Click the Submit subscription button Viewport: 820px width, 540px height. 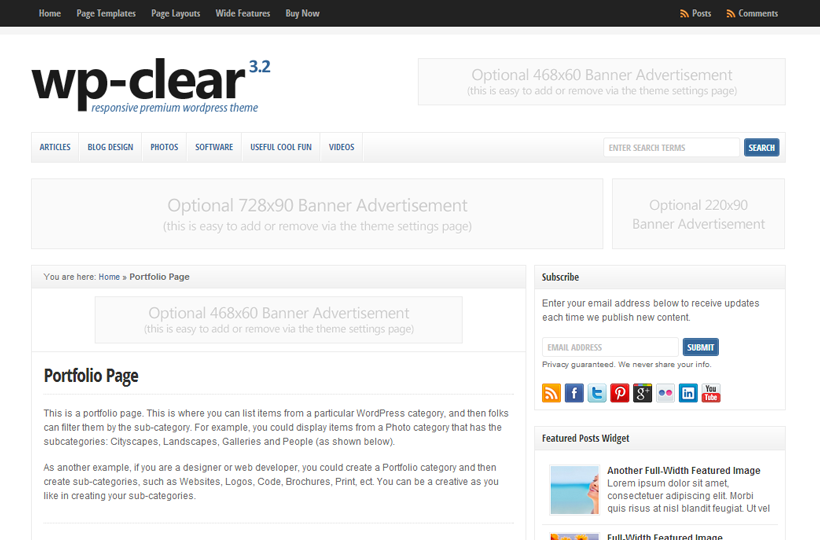click(700, 347)
